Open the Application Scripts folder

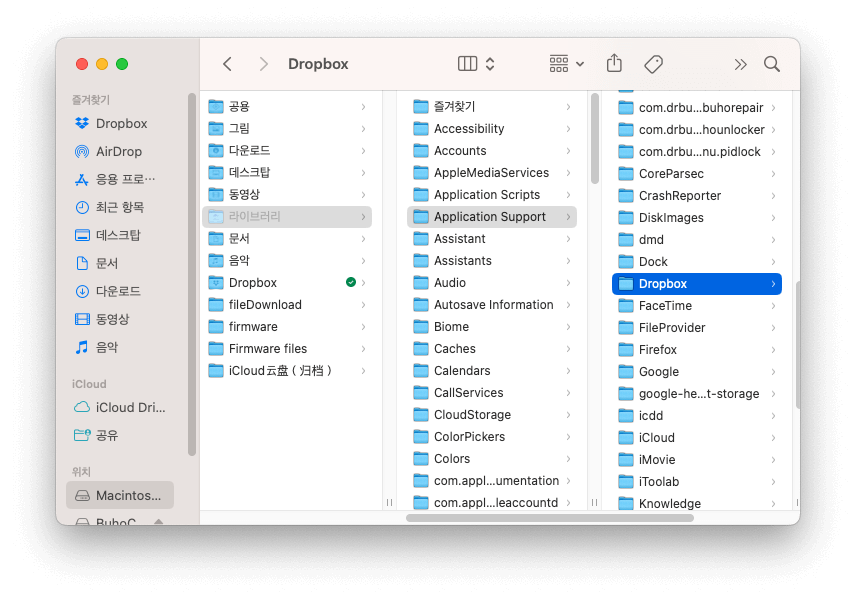492,195
